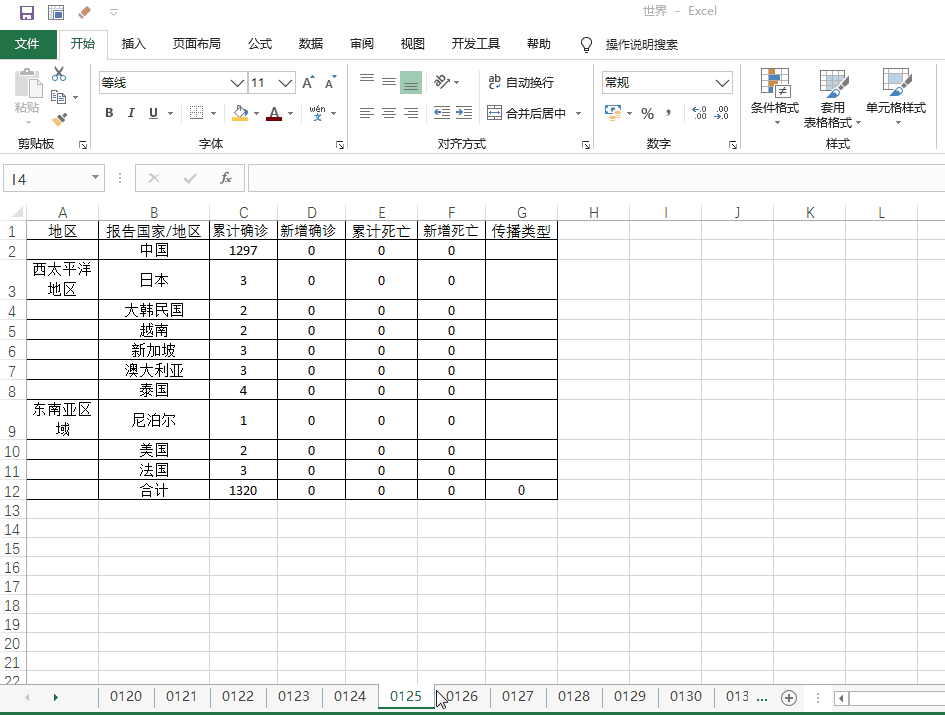This screenshot has width=945, height=715.
Task: Toggle Italic formatting
Action: 131,113
